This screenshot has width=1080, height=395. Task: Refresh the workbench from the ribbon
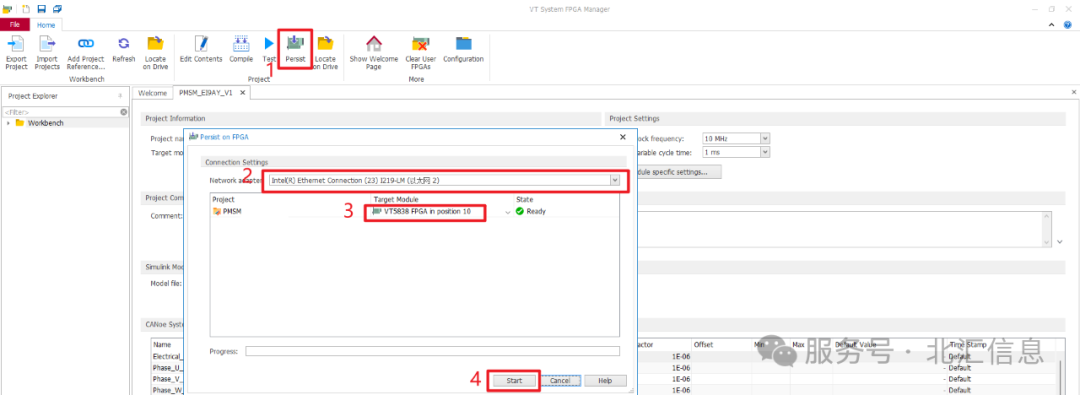click(x=124, y=50)
